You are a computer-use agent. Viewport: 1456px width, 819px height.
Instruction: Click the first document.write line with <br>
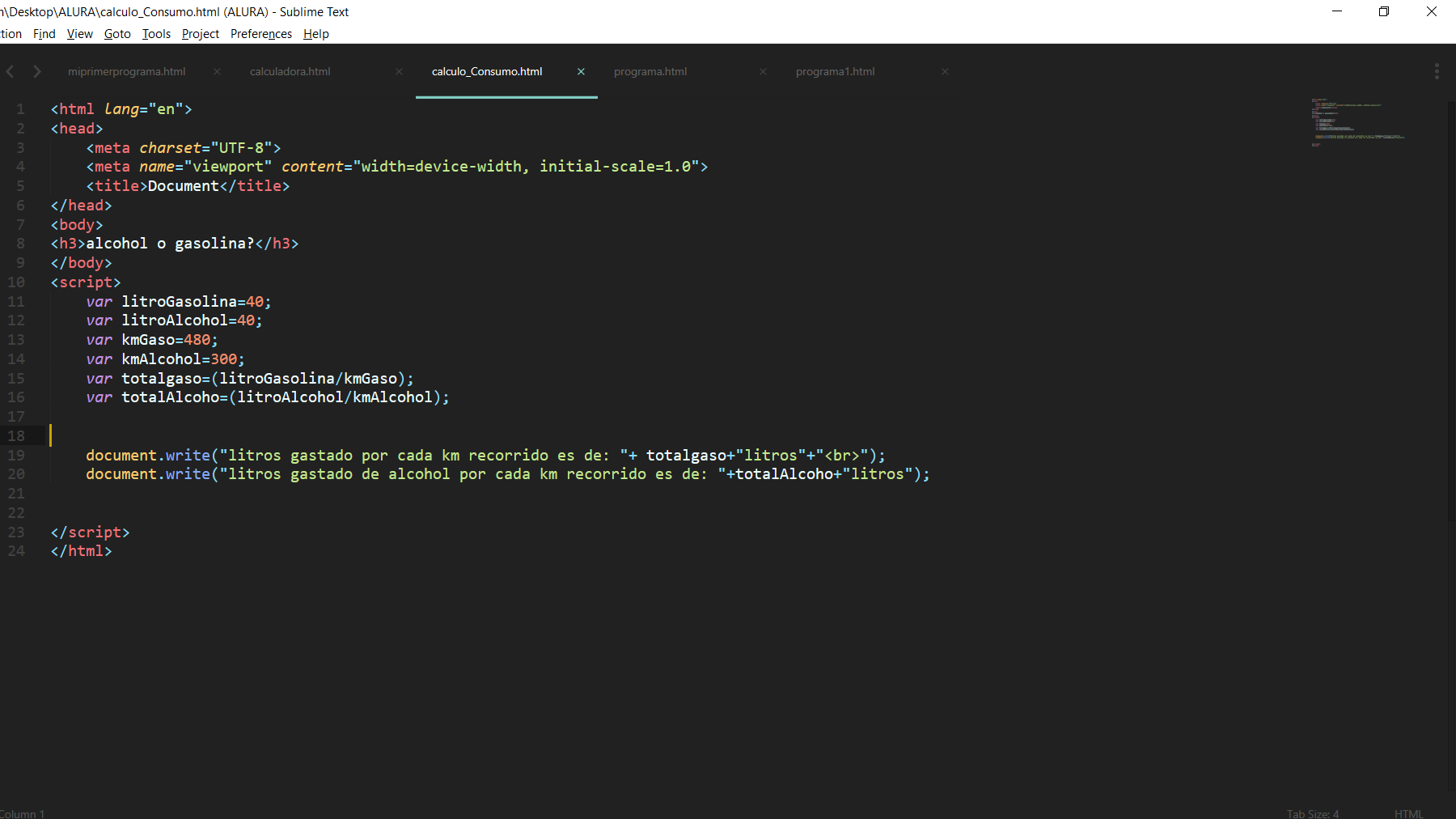pos(486,456)
